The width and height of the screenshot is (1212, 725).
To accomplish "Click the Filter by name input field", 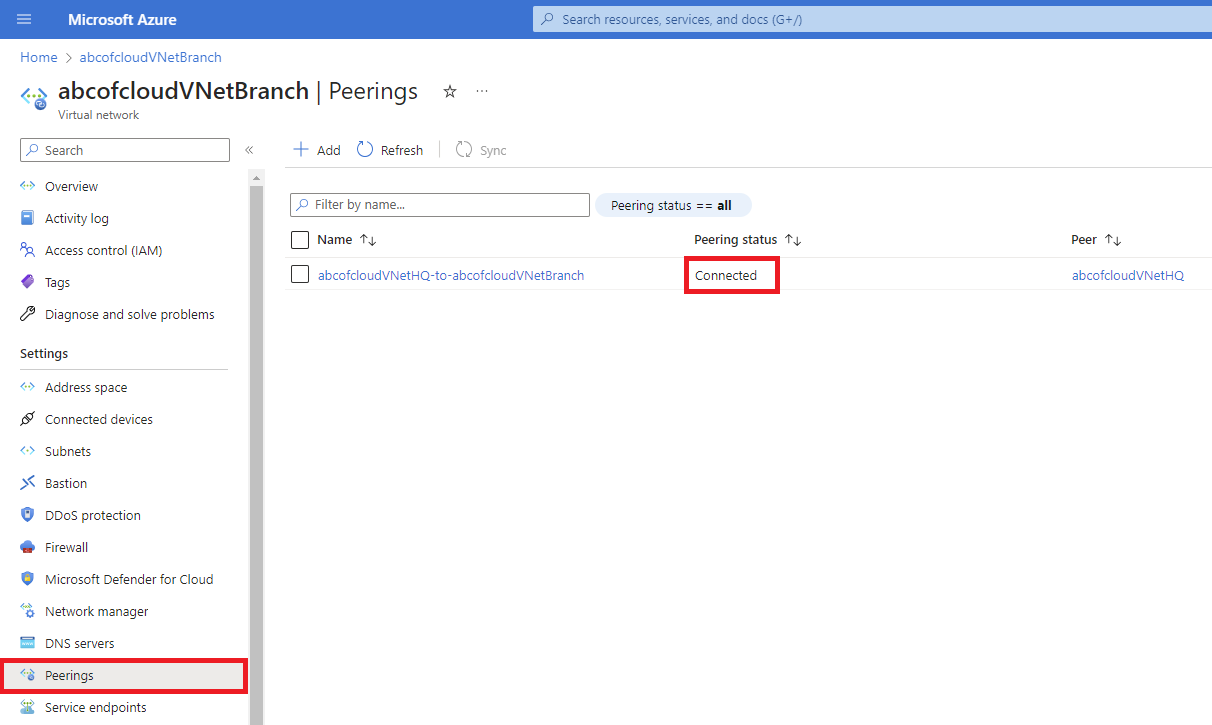I will point(439,204).
